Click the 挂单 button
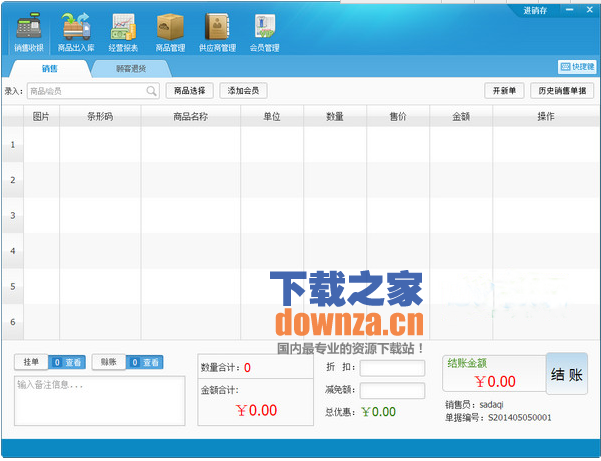Viewport: 601px width, 461px height. tap(31, 362)
